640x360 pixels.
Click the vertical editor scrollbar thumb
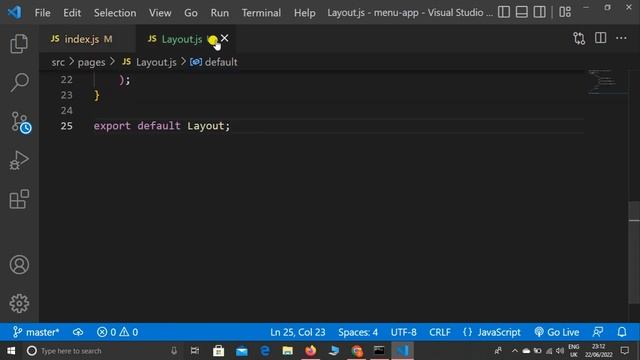(634, 252)
